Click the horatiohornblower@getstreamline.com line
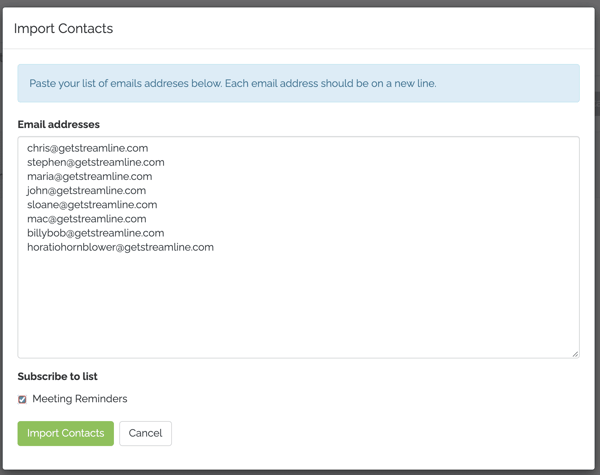600x475 pixels. pyautogui.click(x=121, y=247)
